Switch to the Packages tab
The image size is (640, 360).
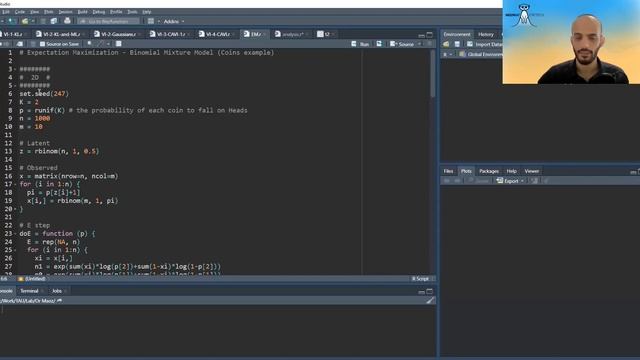489,171
